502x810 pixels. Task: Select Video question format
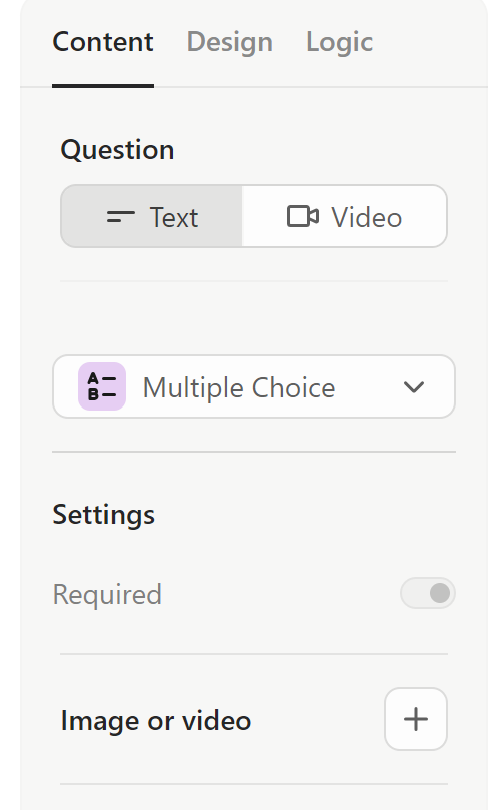(x=344, y=216)
